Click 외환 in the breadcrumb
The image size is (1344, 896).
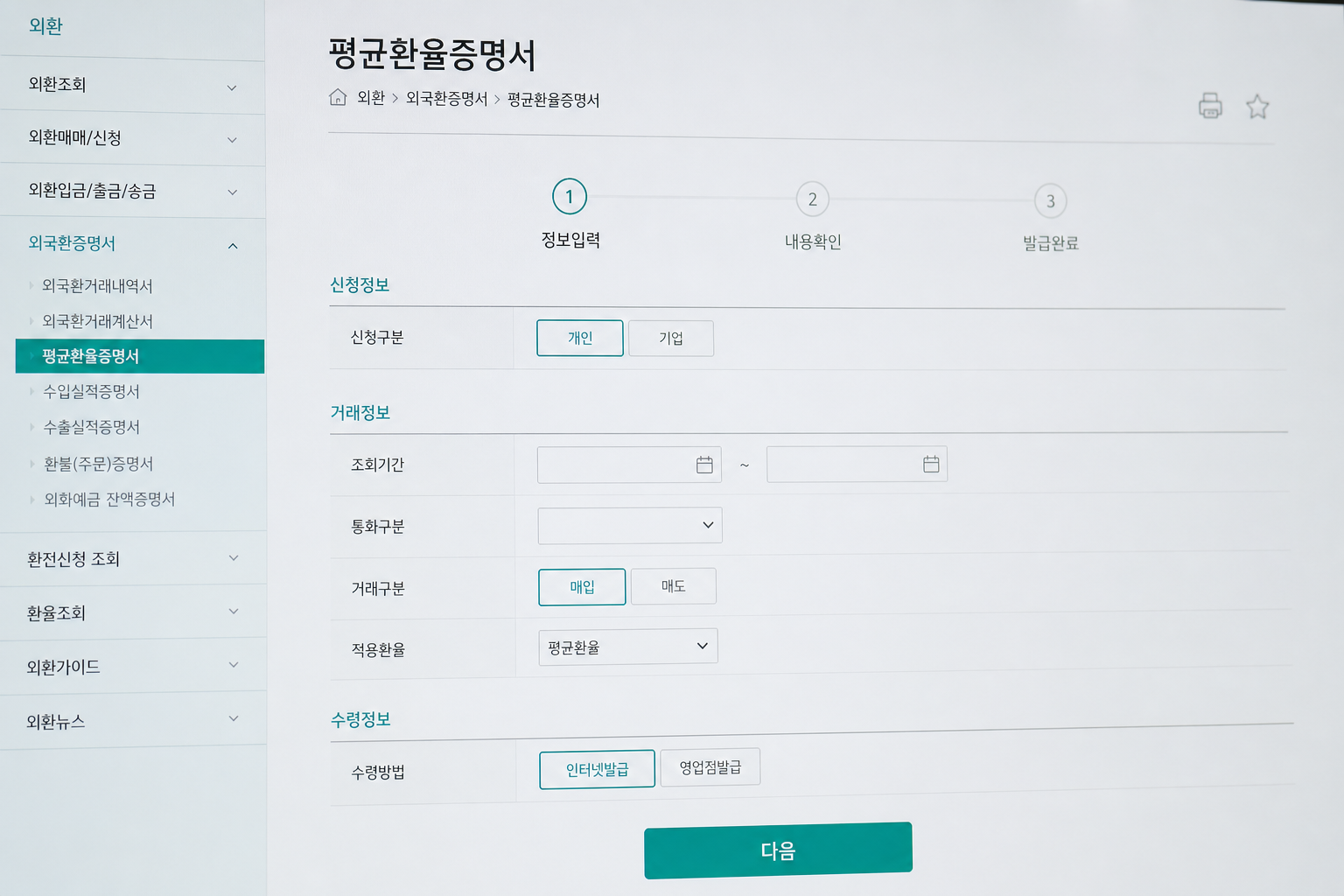pyautogui.click(x=371, y=98)
